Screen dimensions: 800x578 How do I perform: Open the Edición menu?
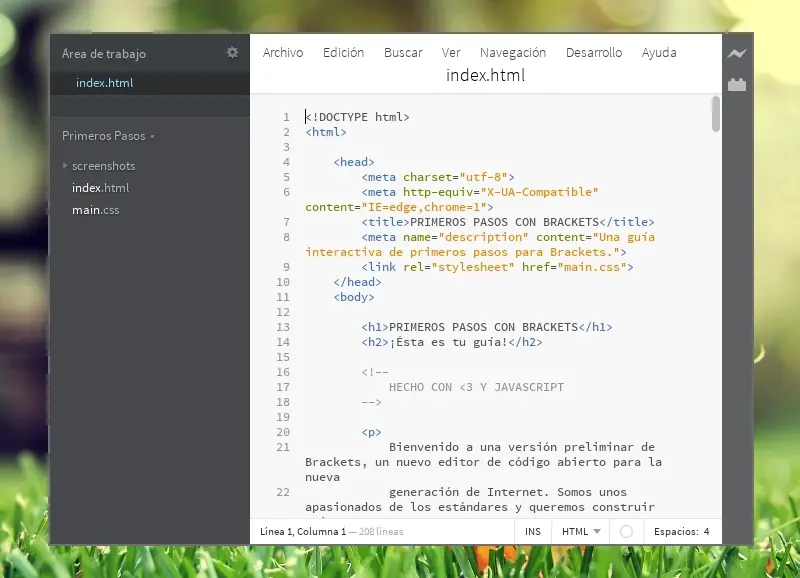point(343,53)
